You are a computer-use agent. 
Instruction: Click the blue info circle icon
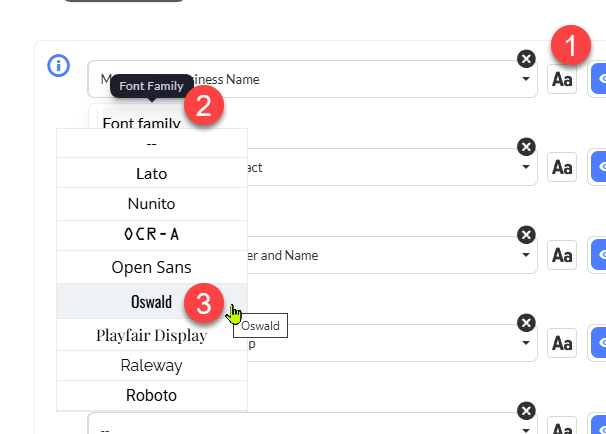point(58,66)
